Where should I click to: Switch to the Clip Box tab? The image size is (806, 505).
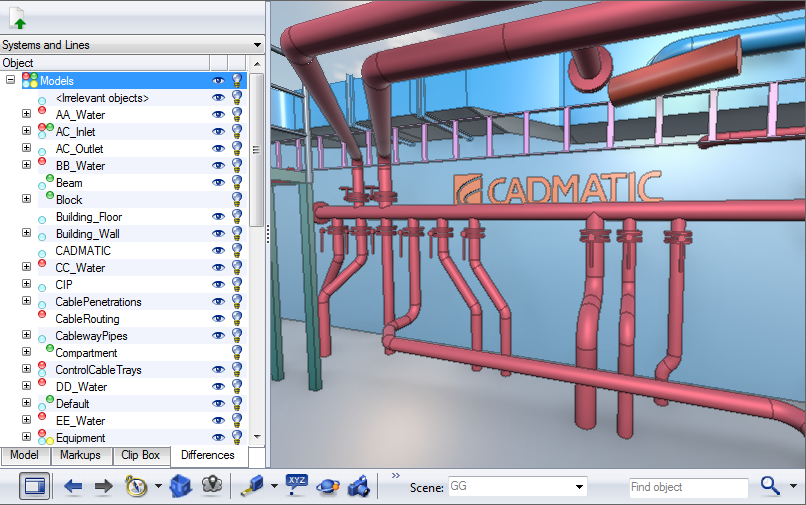pos(140,455)
